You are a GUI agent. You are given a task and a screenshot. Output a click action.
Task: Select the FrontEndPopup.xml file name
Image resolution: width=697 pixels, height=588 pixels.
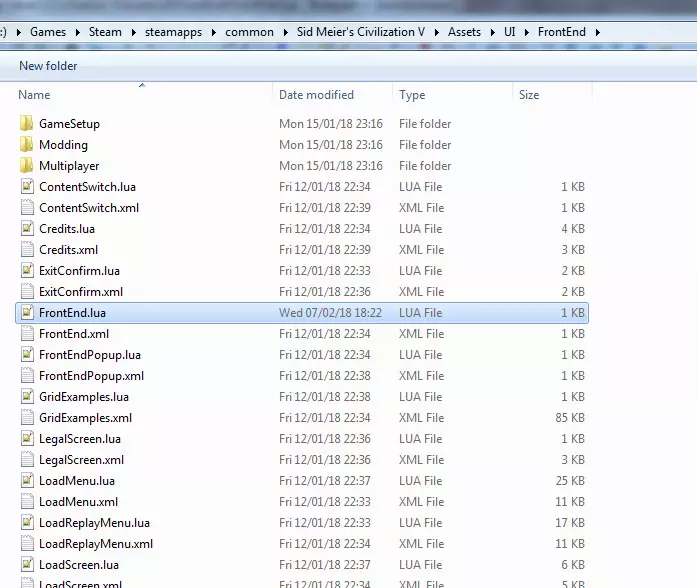pyautogui.click(x=92, y=376)
